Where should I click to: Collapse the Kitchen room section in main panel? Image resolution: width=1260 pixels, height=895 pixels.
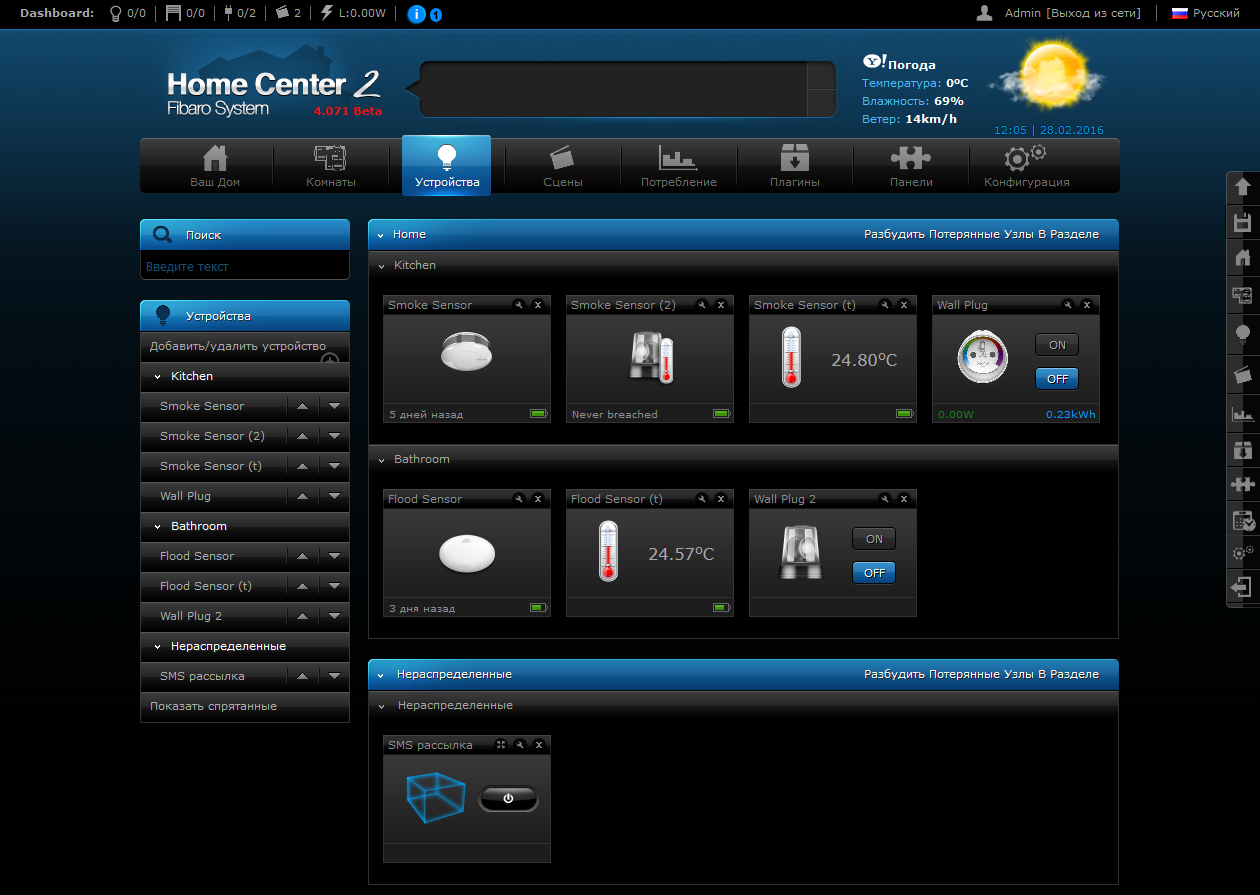[381, 266]
